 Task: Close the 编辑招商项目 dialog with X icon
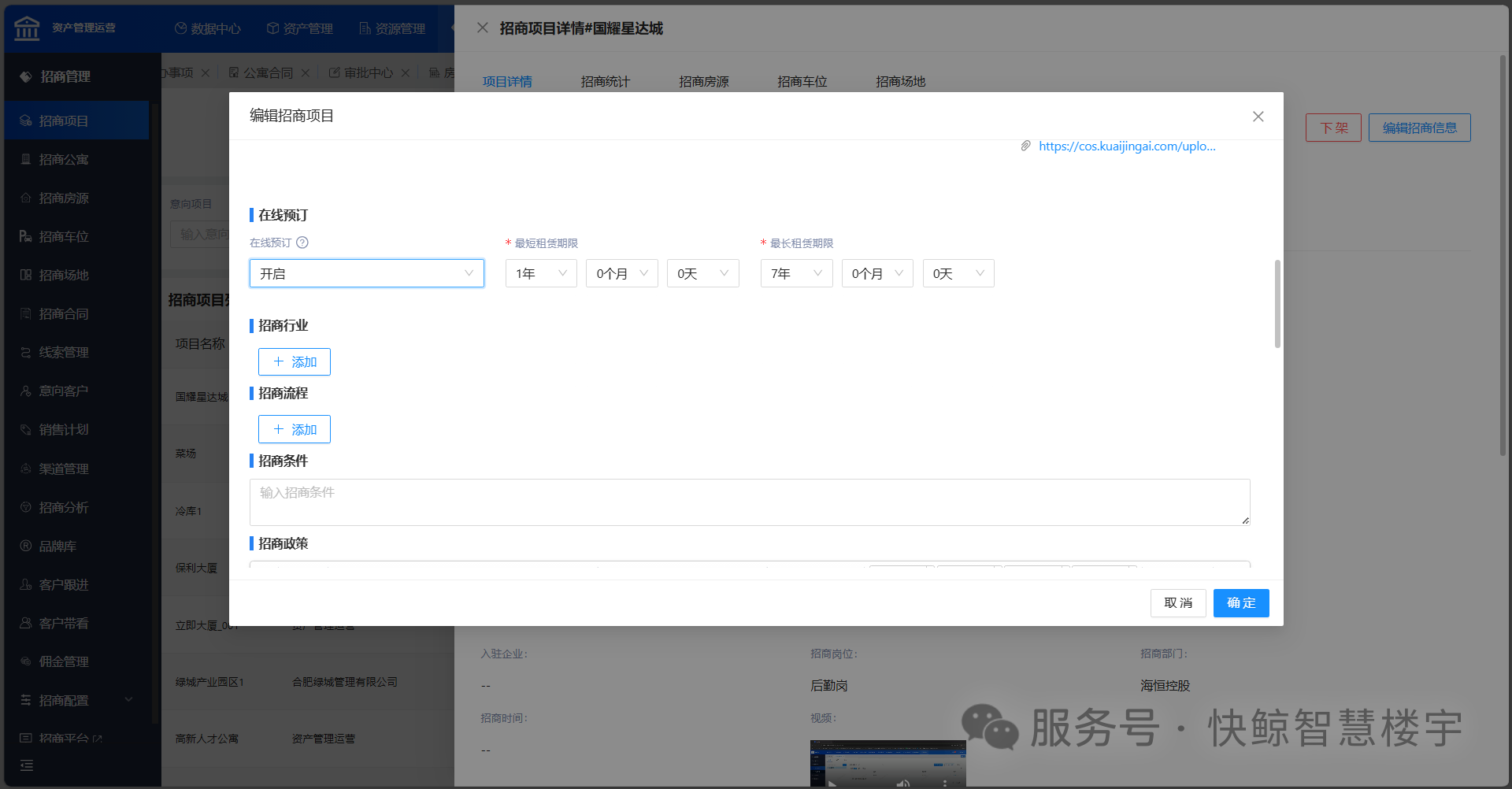[x=1258, y=117]
